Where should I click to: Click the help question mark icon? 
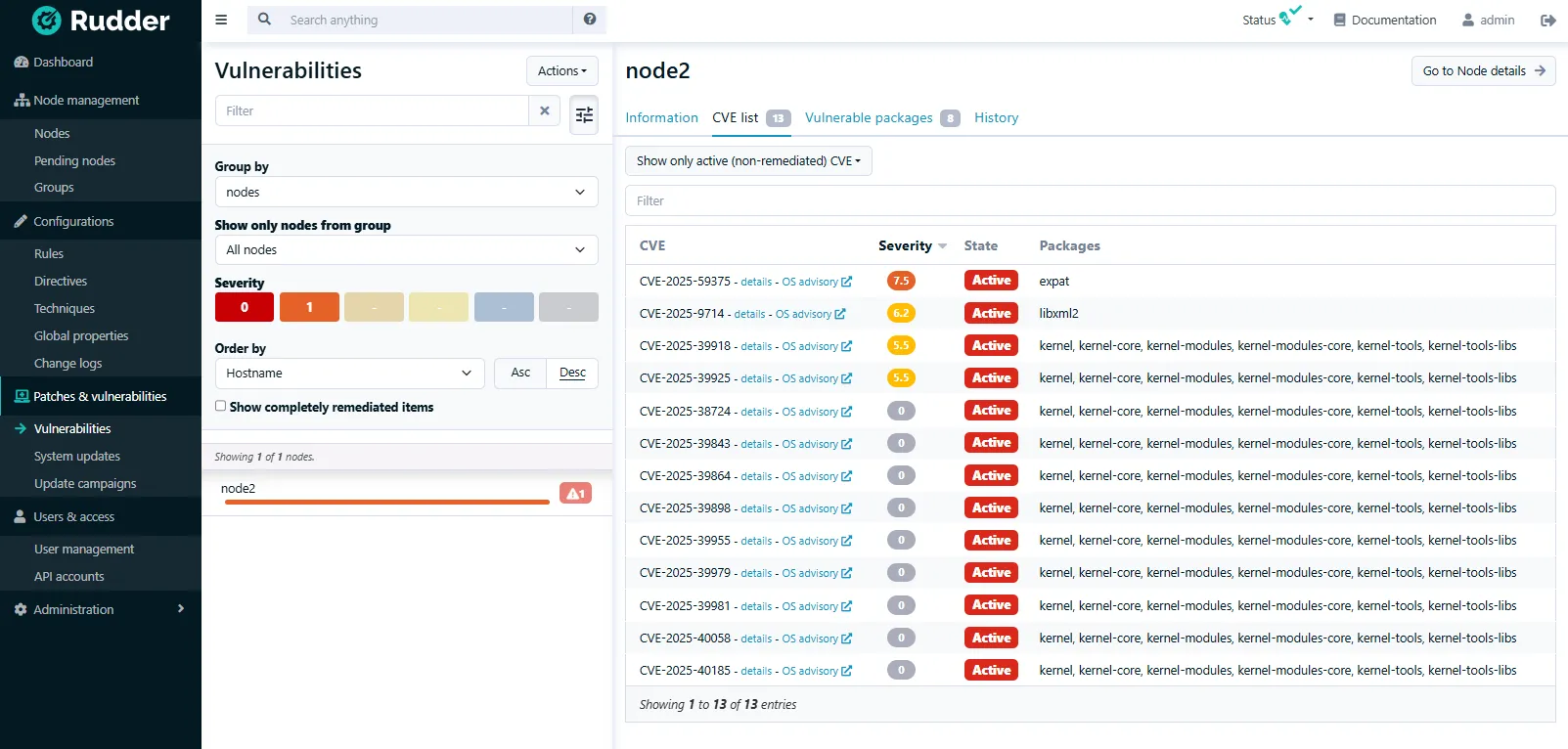pyautogui.click(x=589, y=20)
